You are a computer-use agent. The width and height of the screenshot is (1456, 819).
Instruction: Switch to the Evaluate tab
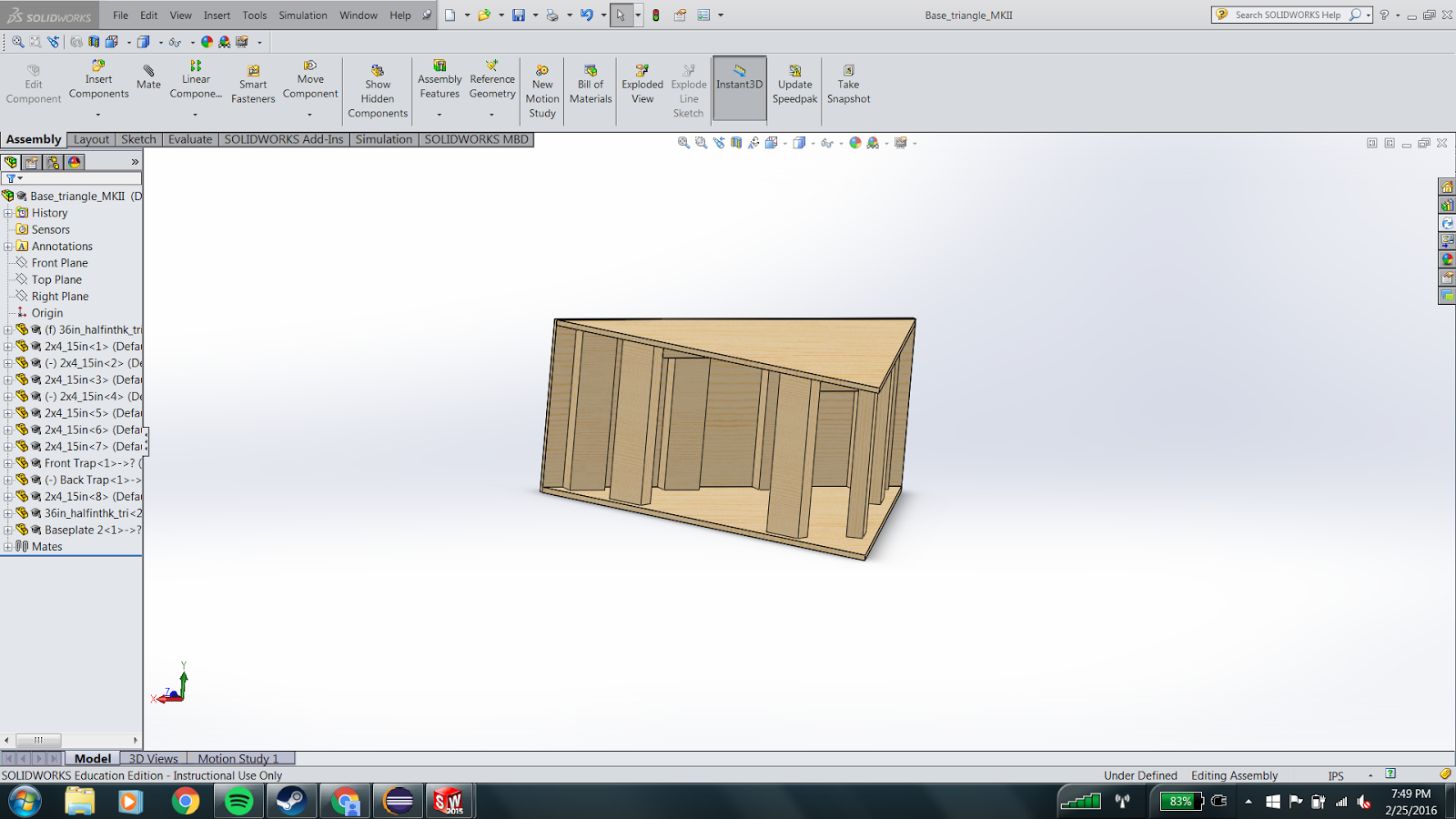190,139
